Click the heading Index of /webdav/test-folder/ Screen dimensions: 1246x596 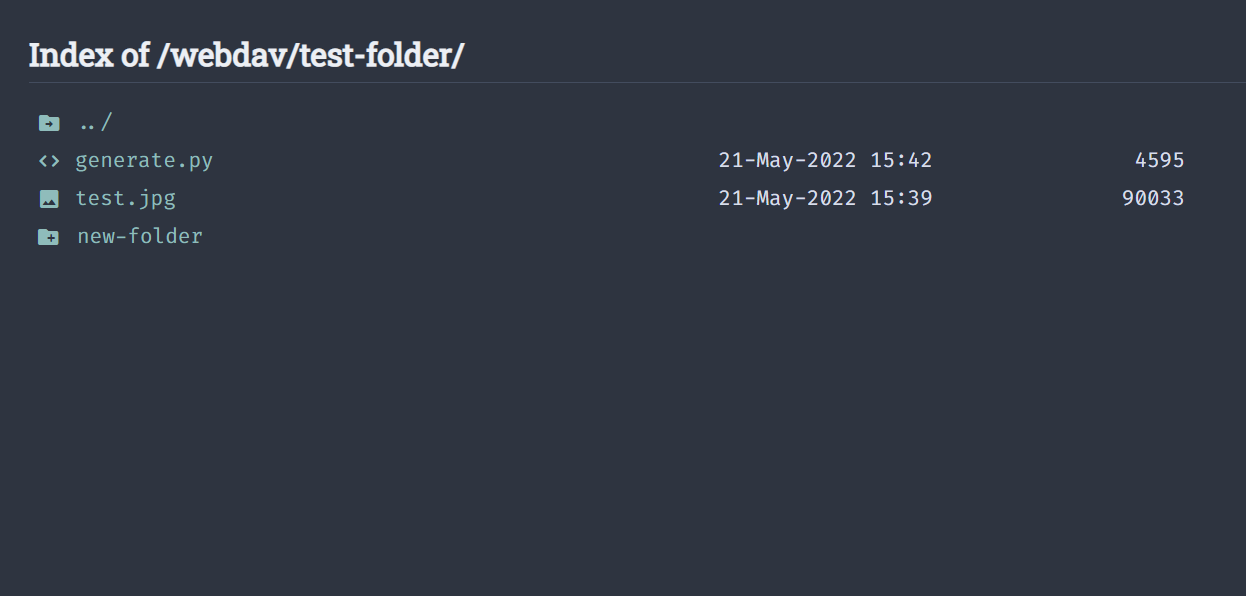tap(246, 55)
